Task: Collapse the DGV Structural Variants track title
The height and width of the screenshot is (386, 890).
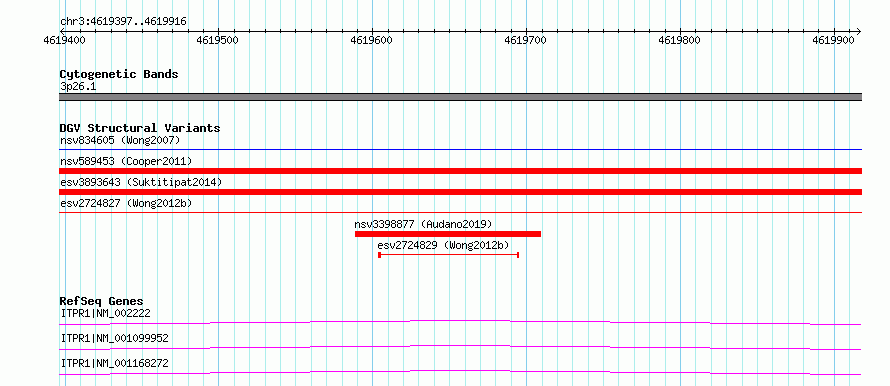Action: [140, 128]
